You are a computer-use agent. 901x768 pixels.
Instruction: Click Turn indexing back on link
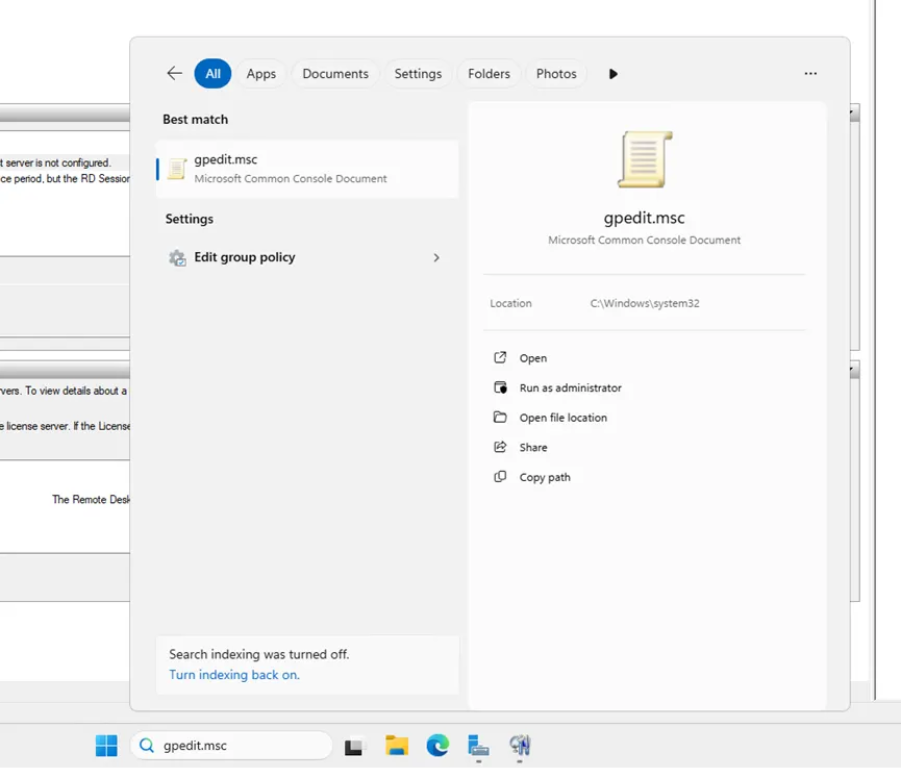(234, 675)
